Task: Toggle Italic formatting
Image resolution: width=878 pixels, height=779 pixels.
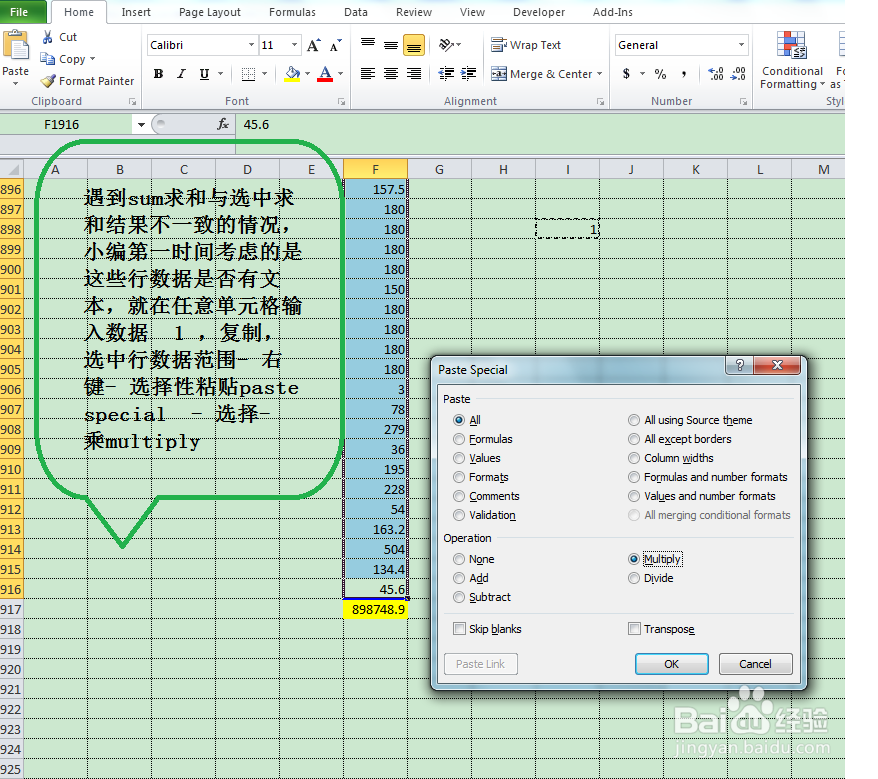Action: (181, 73)
